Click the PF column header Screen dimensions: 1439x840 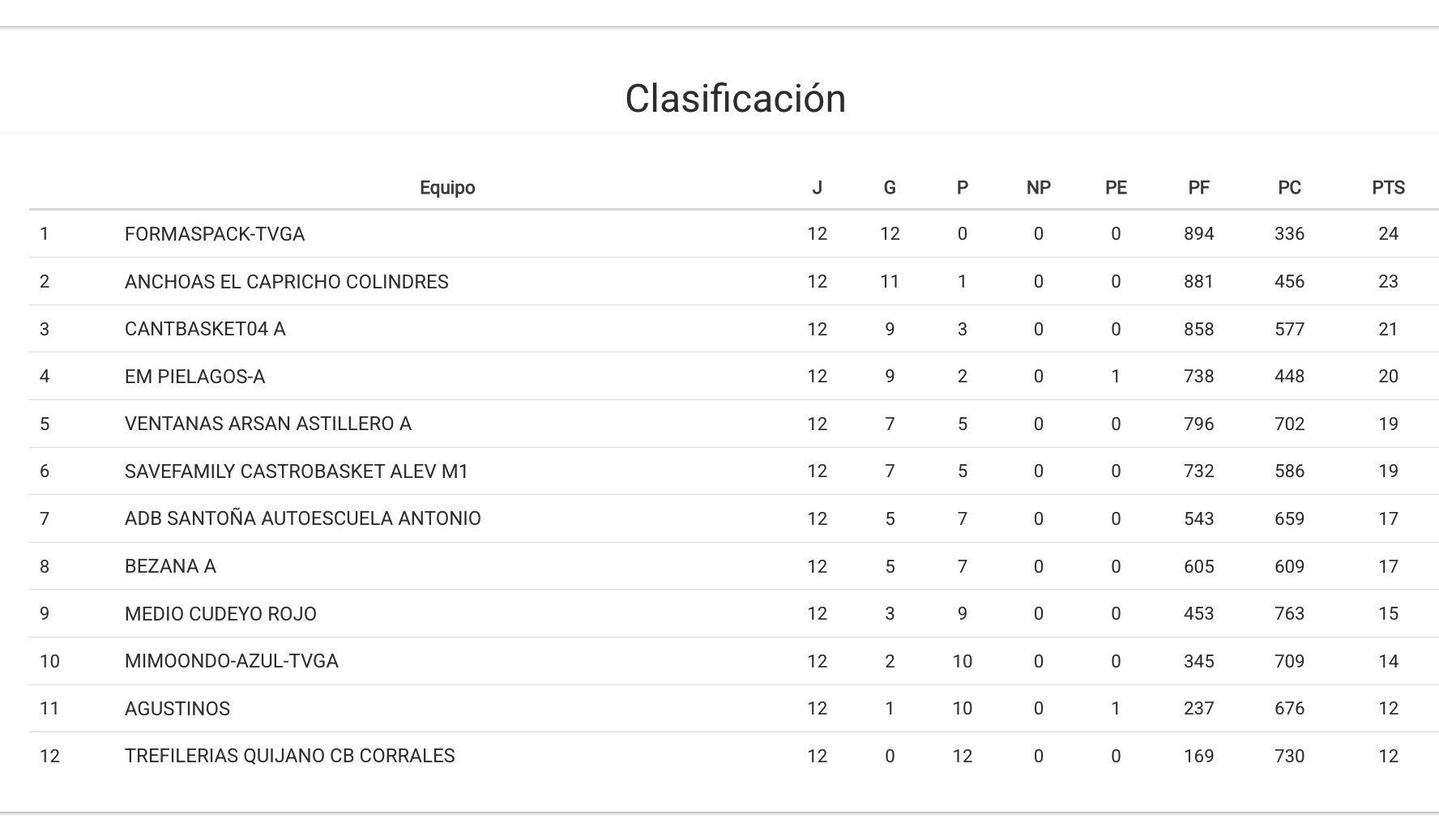tap(1198, 188)
